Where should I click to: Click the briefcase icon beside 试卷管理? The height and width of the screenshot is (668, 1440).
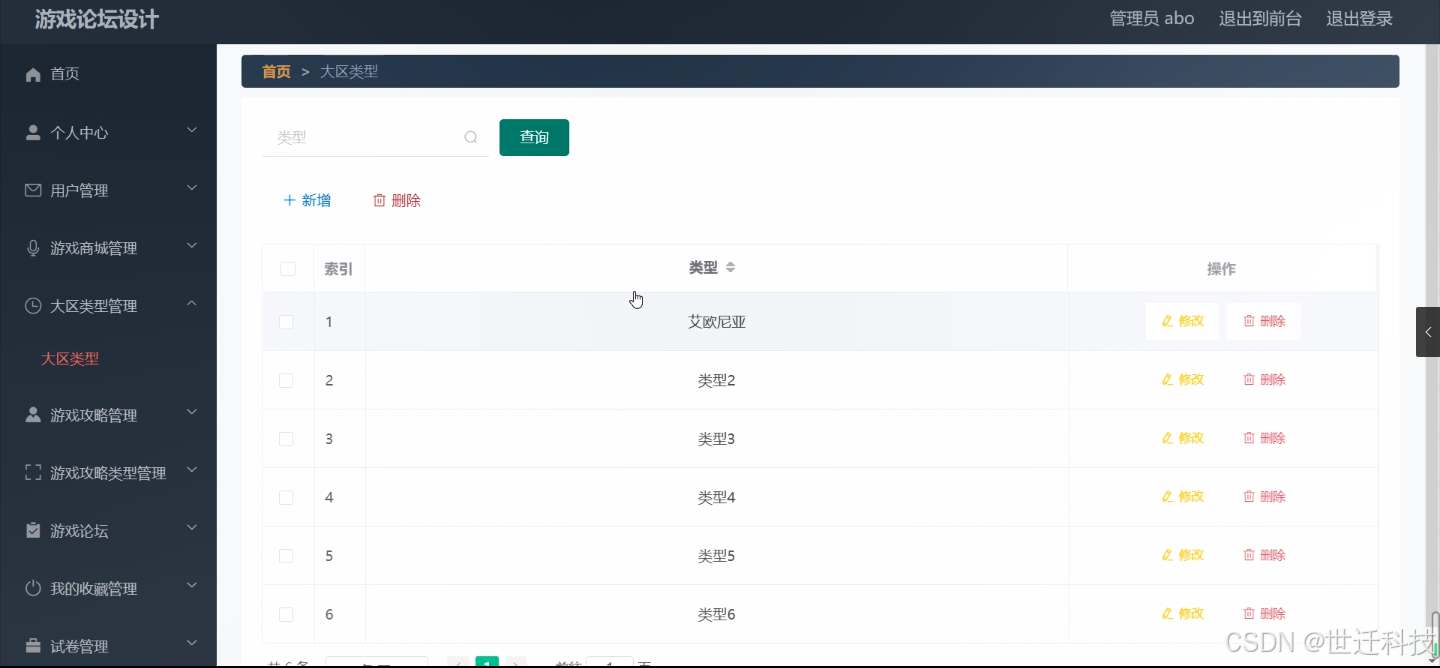pyautogui.click(x=33, y=646)
